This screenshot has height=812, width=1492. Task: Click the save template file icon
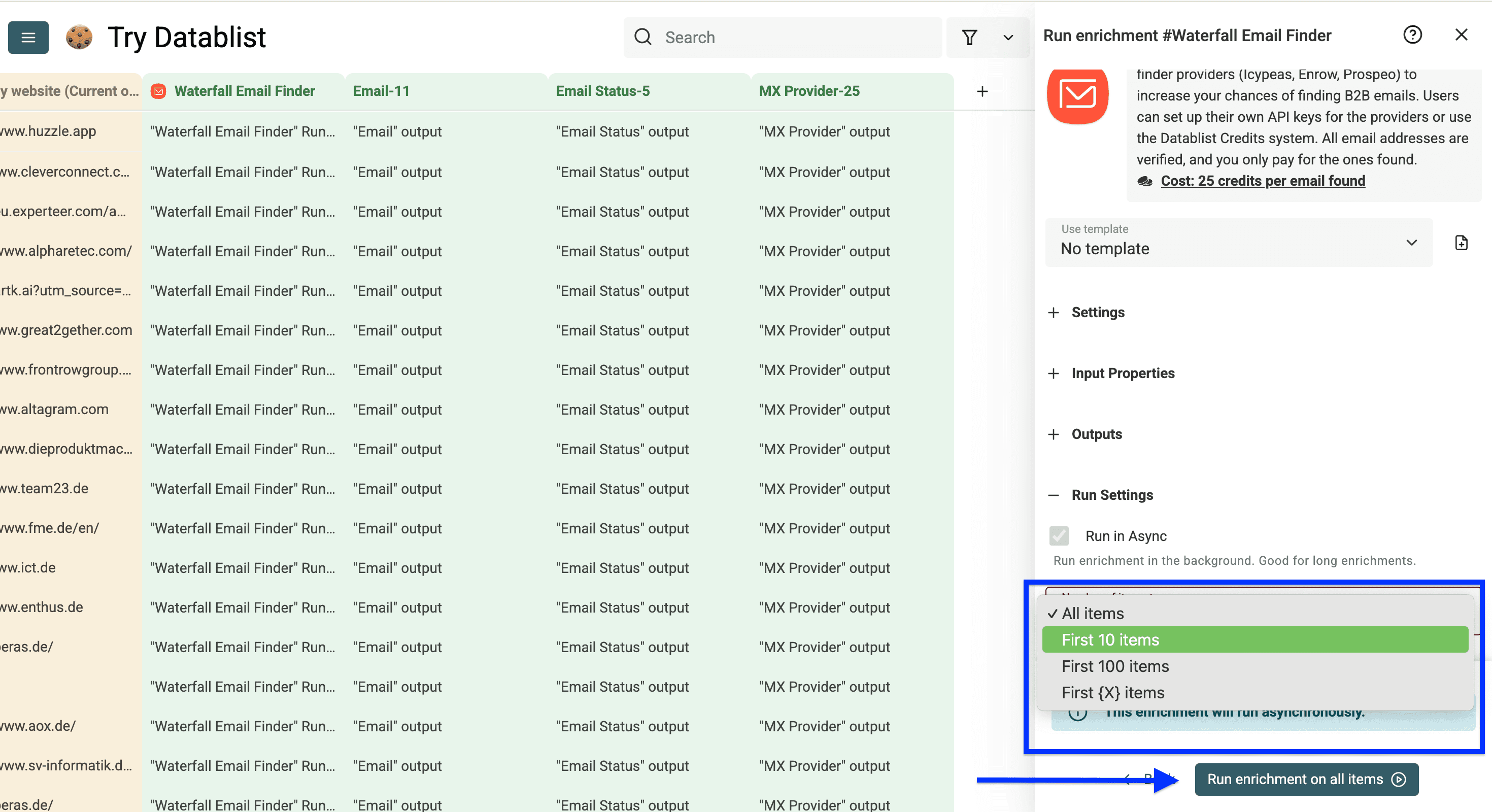coord(1462,243)
